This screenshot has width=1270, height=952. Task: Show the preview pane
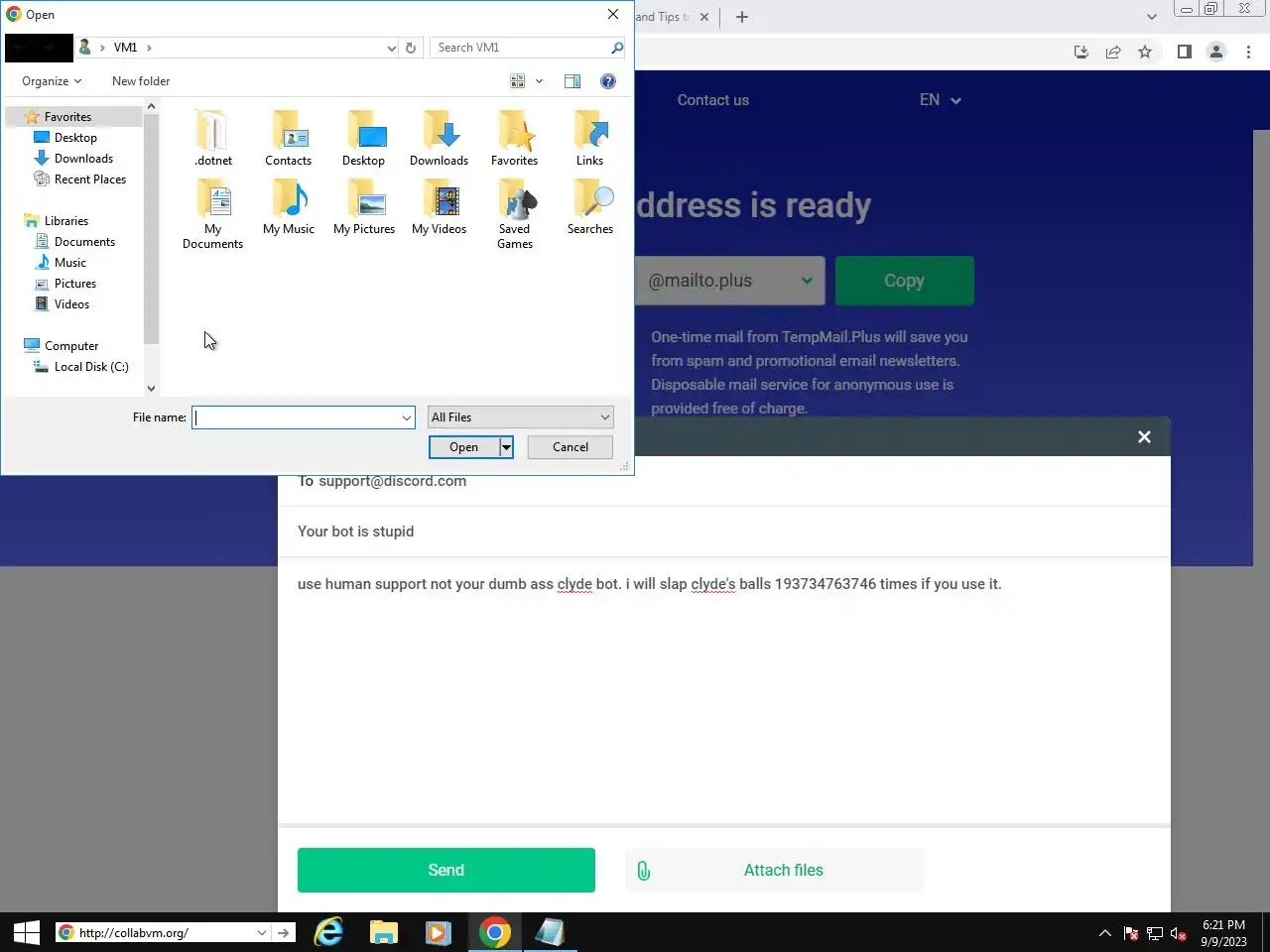click(x=572, y=81)
